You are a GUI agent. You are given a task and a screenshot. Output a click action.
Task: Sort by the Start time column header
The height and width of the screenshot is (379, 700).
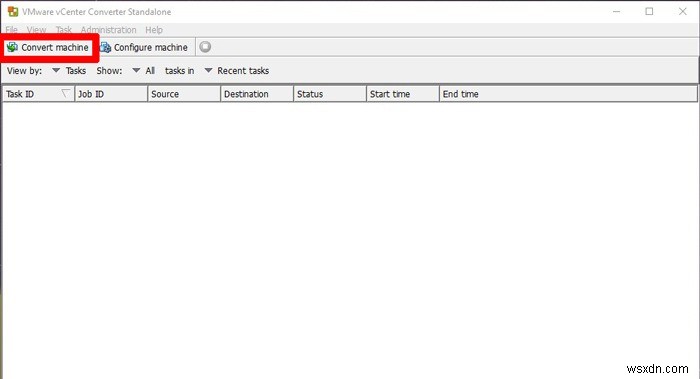pos(403,94)
